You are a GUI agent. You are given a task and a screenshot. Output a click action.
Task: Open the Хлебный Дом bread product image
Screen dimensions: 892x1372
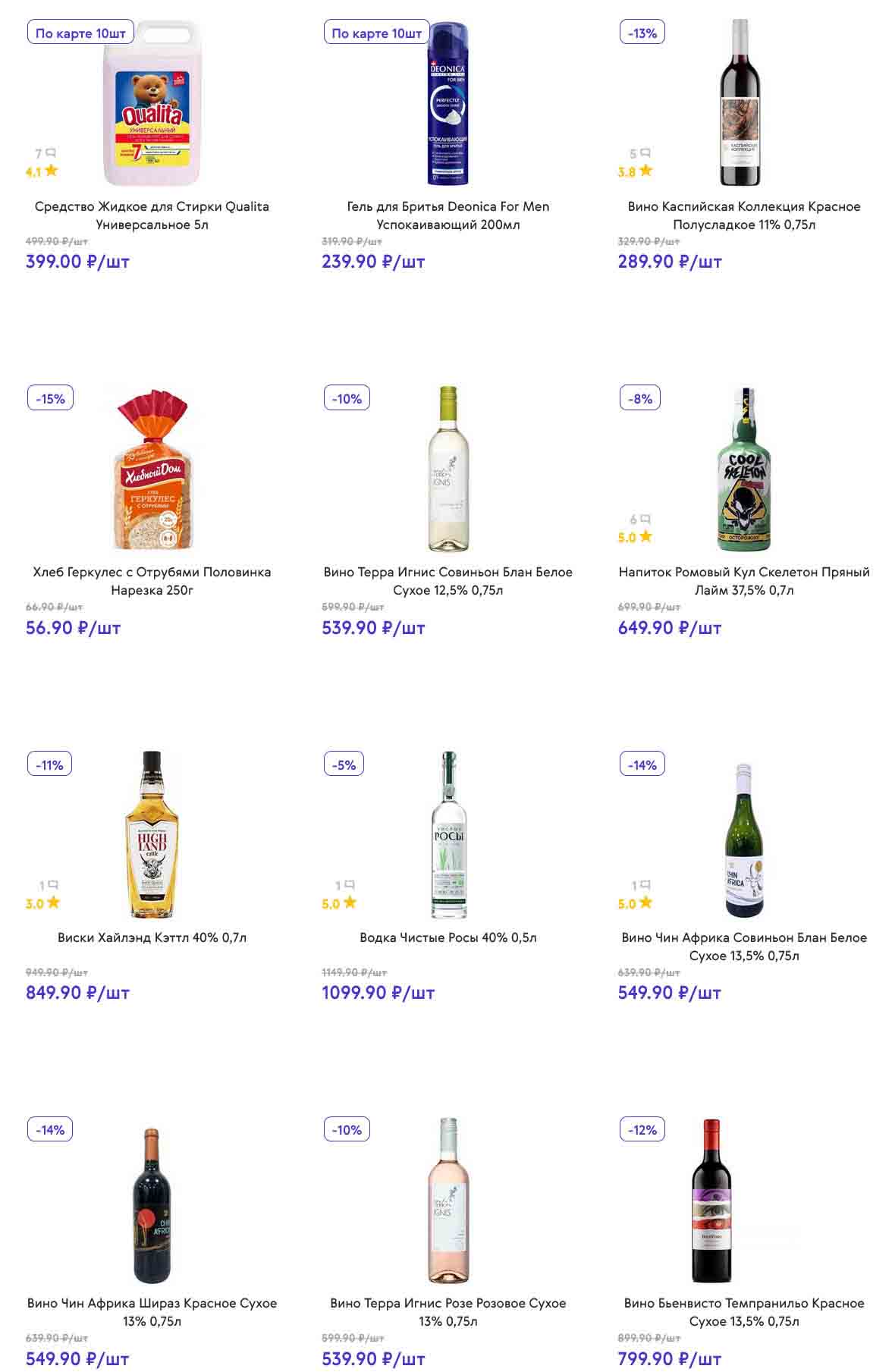coord(152,469)
